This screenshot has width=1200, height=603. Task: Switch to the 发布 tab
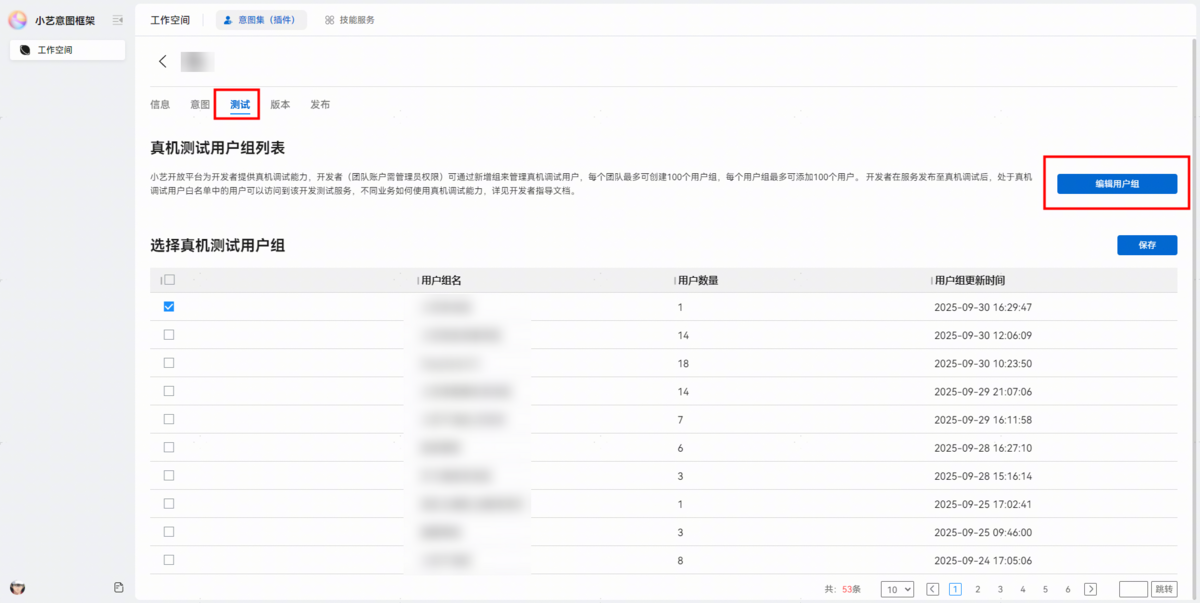(320, 104)
